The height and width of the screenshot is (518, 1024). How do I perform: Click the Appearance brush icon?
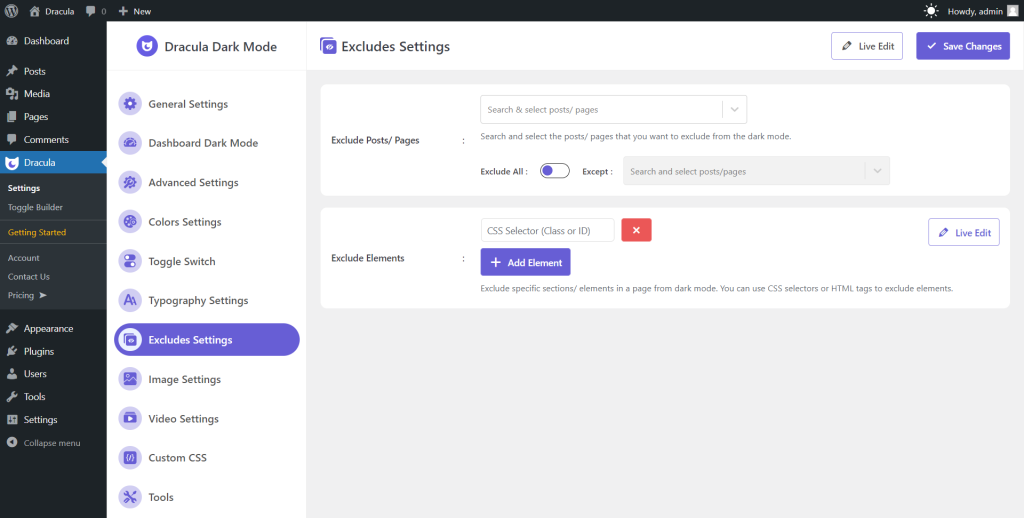click(12, 329)
